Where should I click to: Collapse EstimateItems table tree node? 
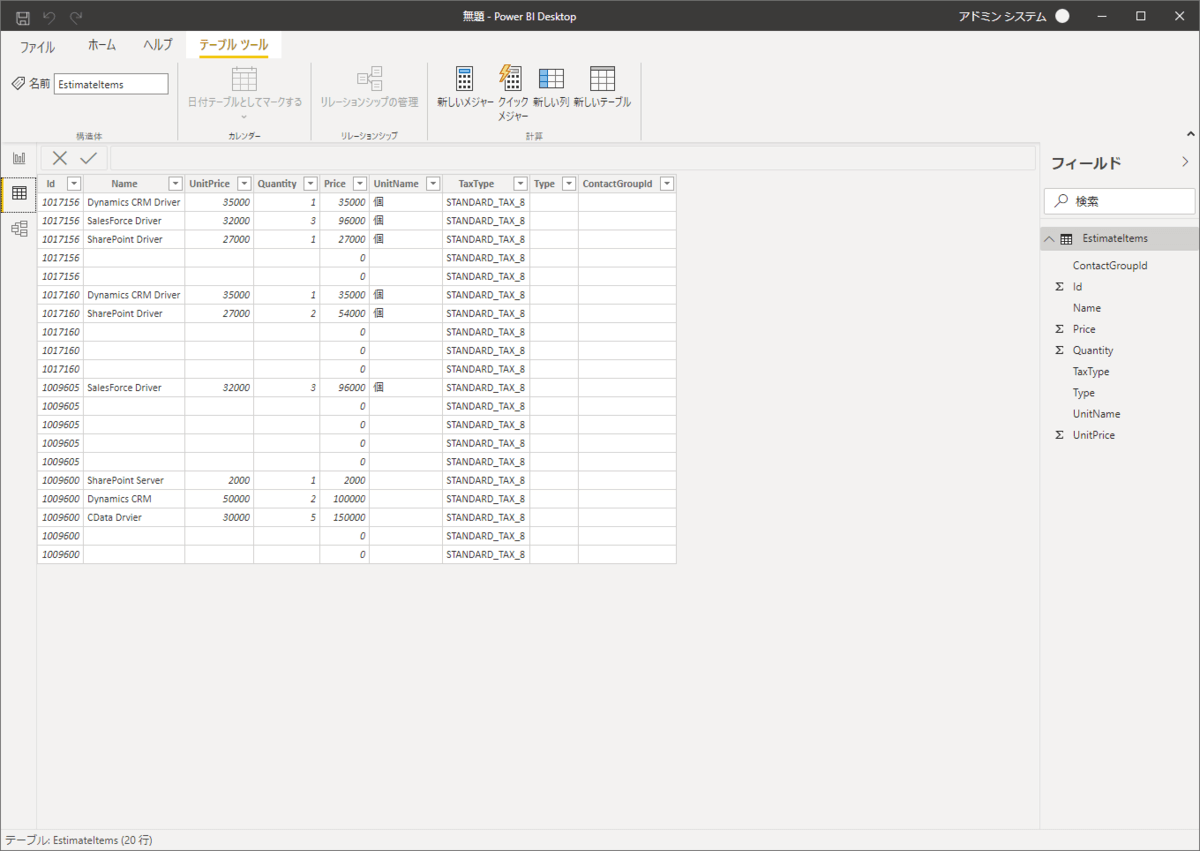(1048, 239)
